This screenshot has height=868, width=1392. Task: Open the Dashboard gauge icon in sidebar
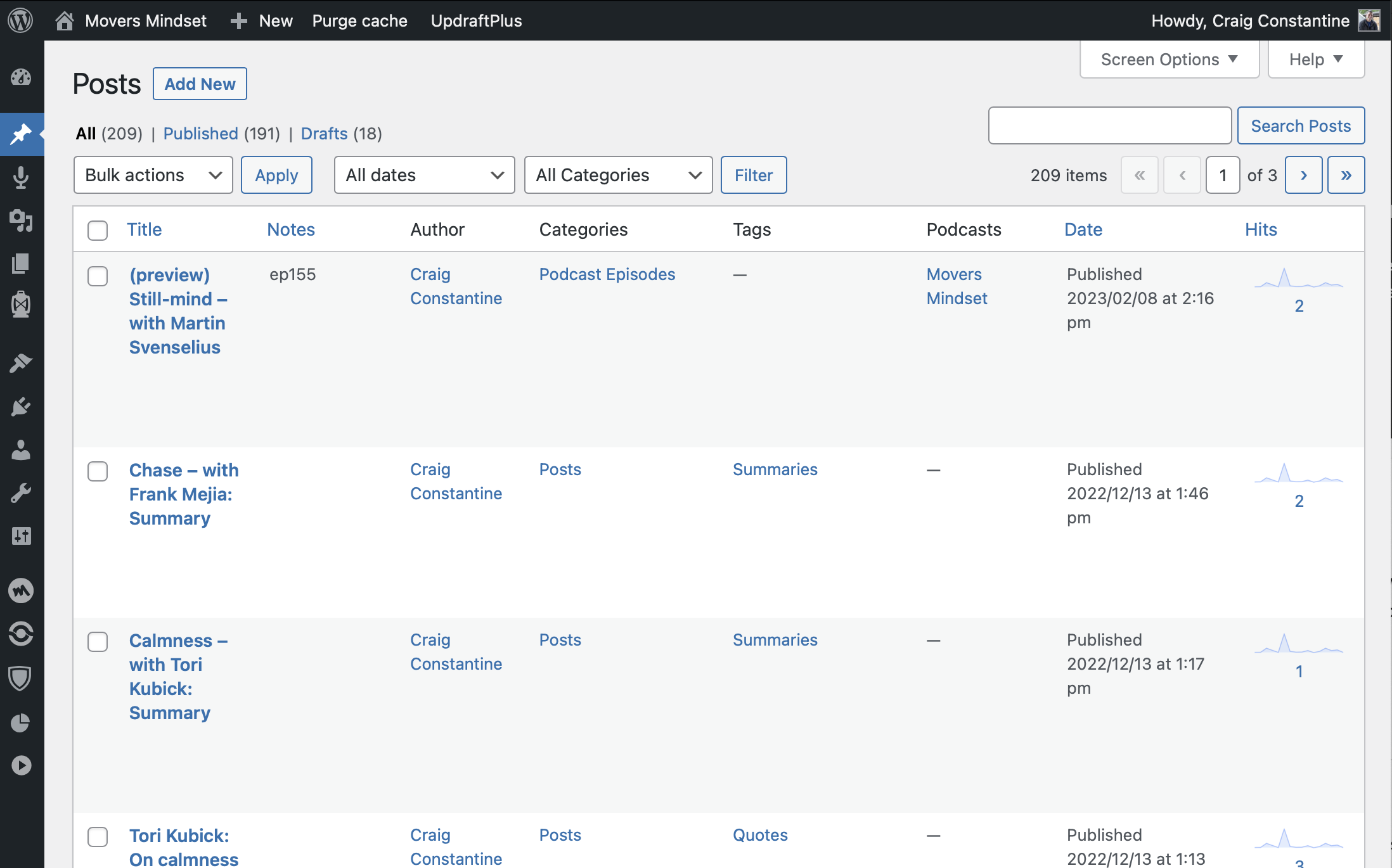(21, 77)
